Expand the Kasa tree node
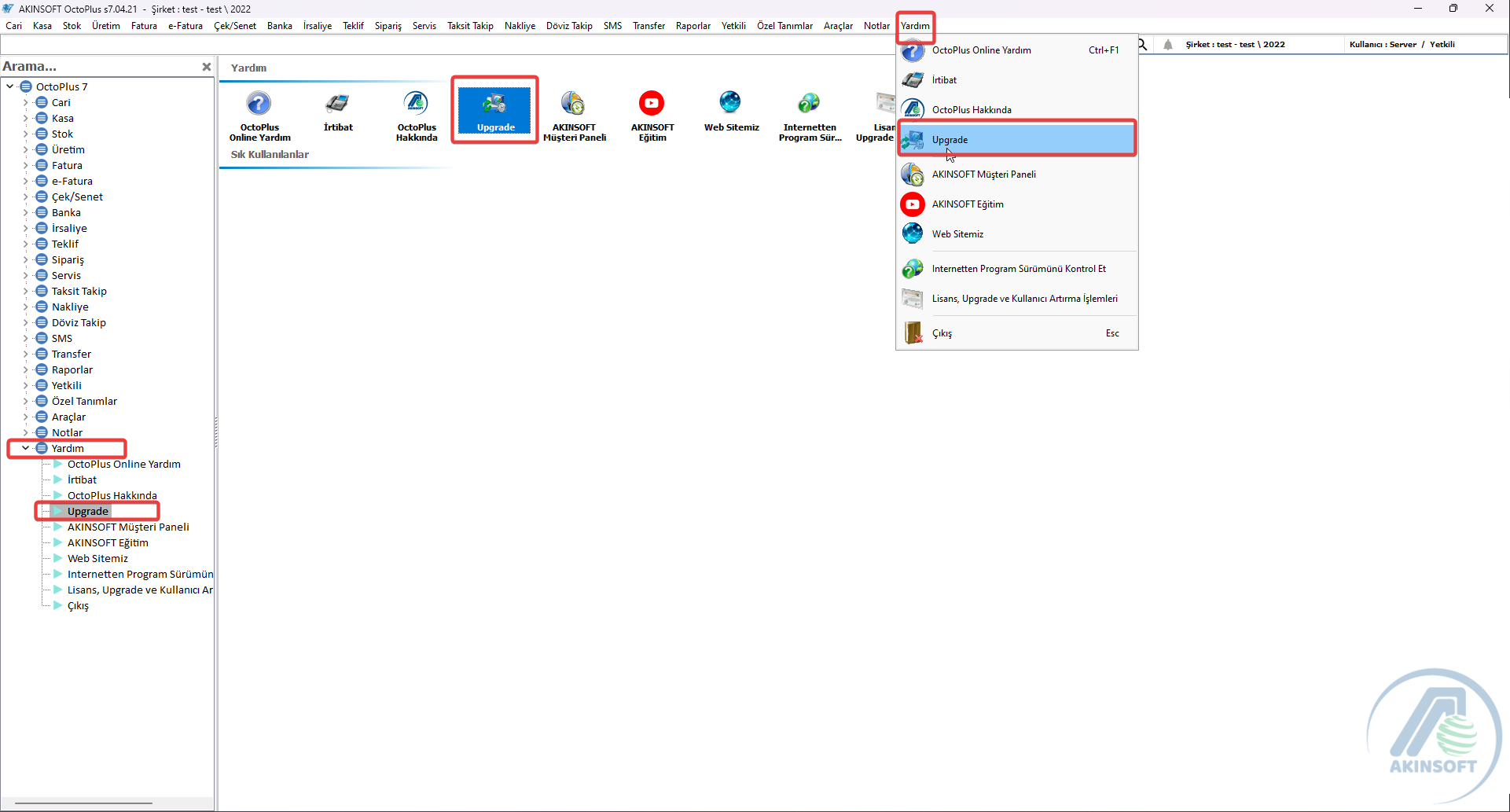 pos(25,118)
